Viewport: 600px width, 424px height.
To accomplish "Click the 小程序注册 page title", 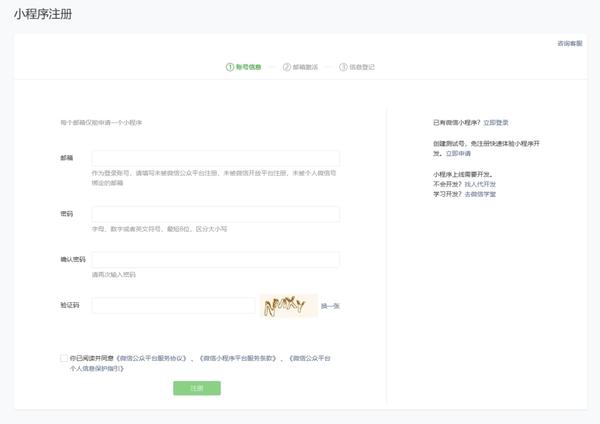I will 43,15.
